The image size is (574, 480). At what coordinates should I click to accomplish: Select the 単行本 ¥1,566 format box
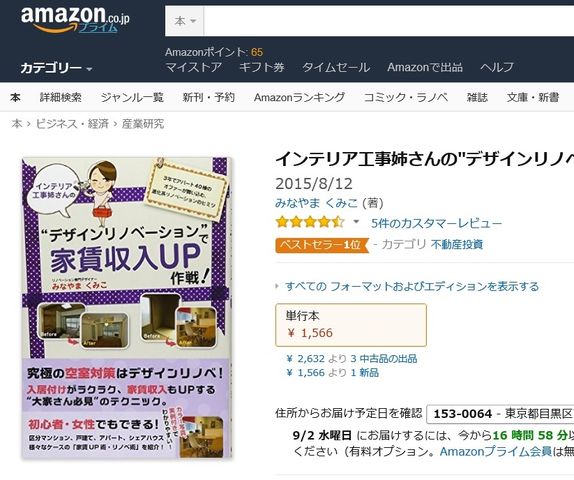[x=351, y=325]
